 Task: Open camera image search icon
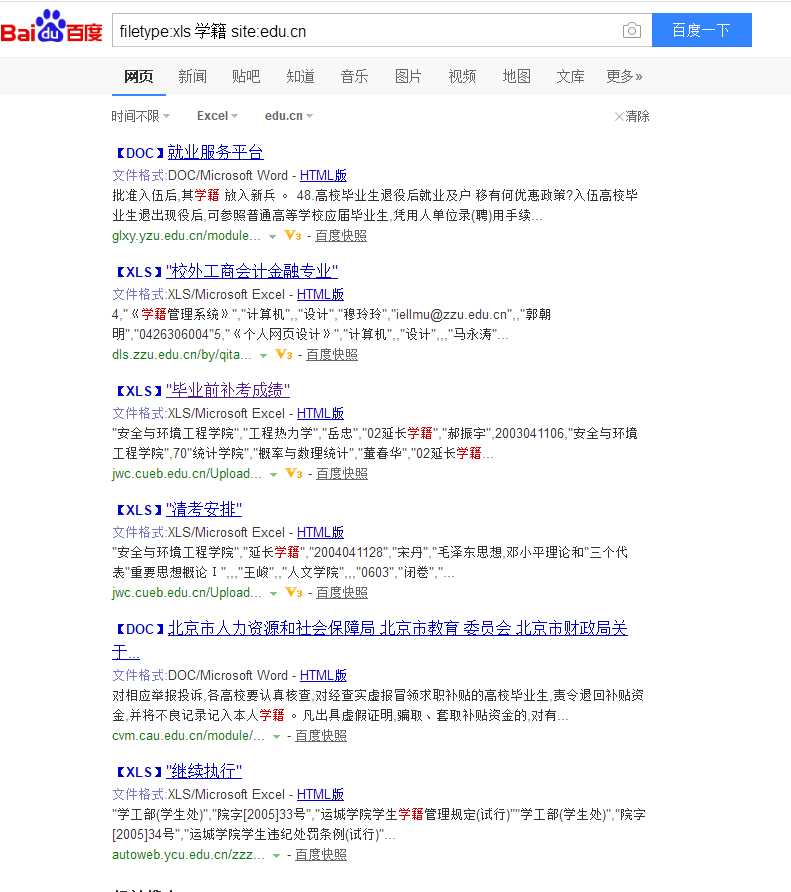click(632, 30)
